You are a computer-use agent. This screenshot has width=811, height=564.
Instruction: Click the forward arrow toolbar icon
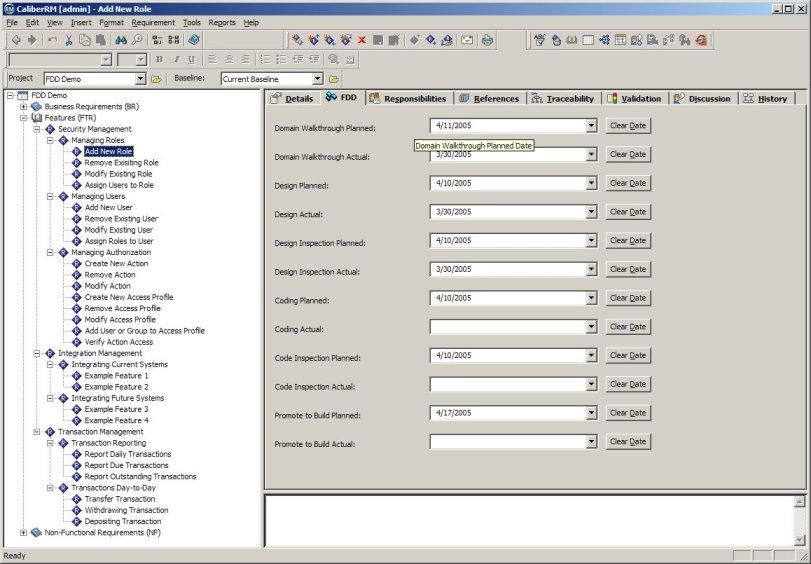pyautogui.click(x=32, y=40)
